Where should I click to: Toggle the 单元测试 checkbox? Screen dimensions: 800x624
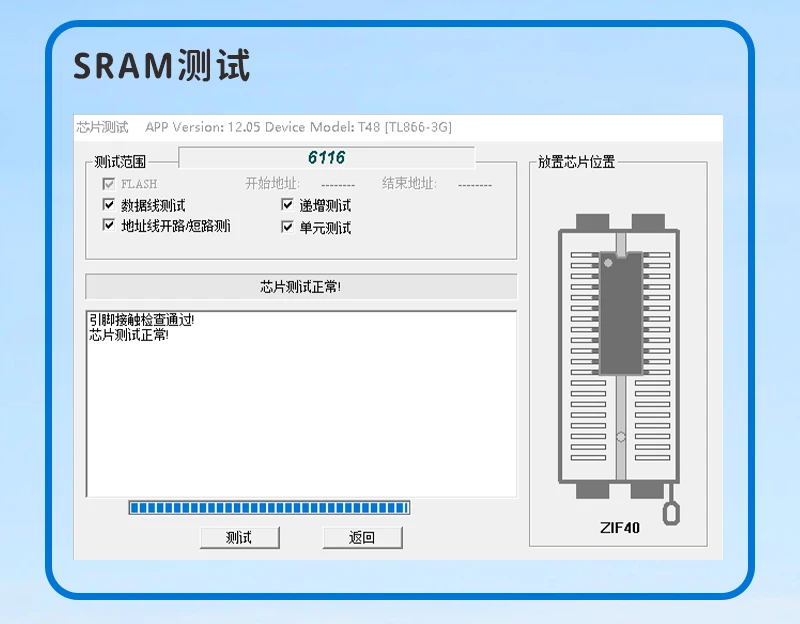coord(287,227)
